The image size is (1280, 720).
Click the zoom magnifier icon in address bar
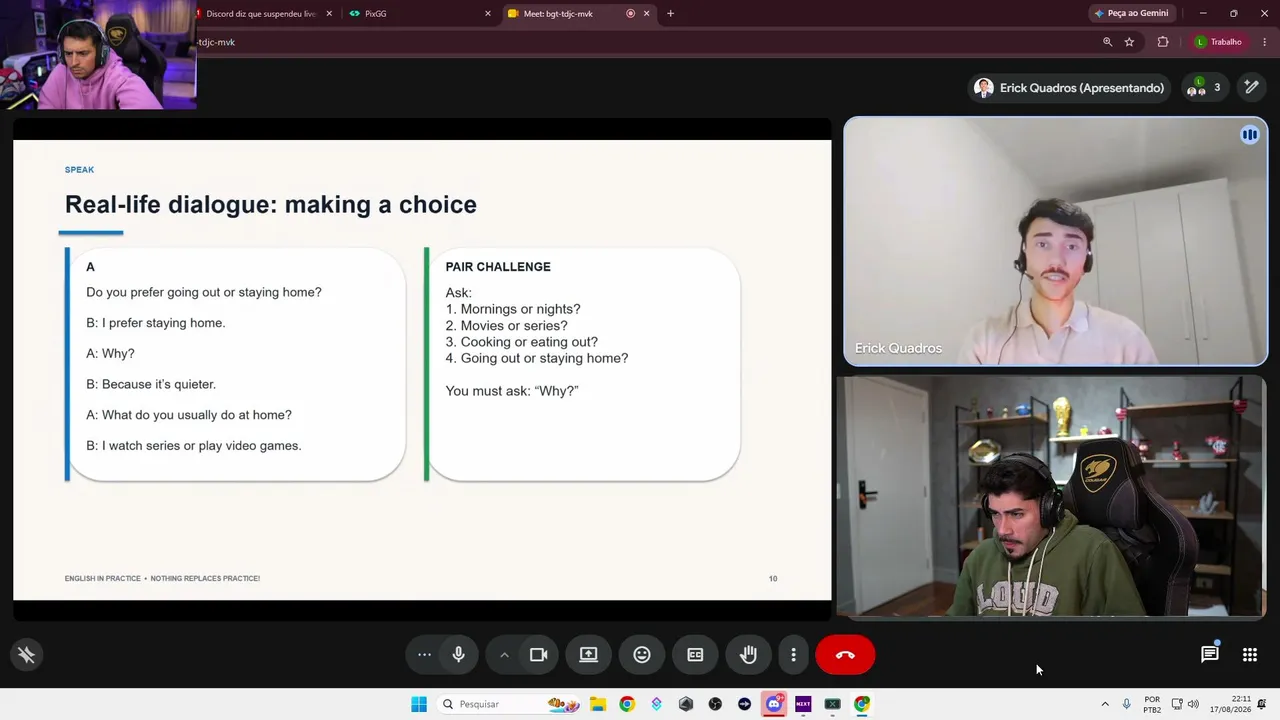[x=1107, y=42]
